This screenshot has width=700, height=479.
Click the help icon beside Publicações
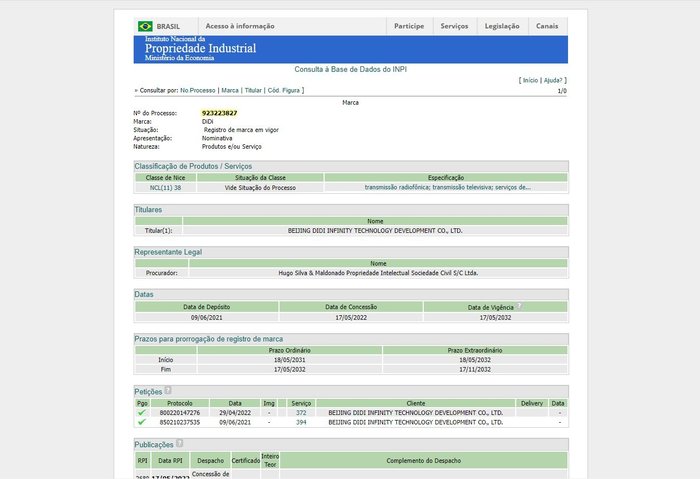coord(179,443)
